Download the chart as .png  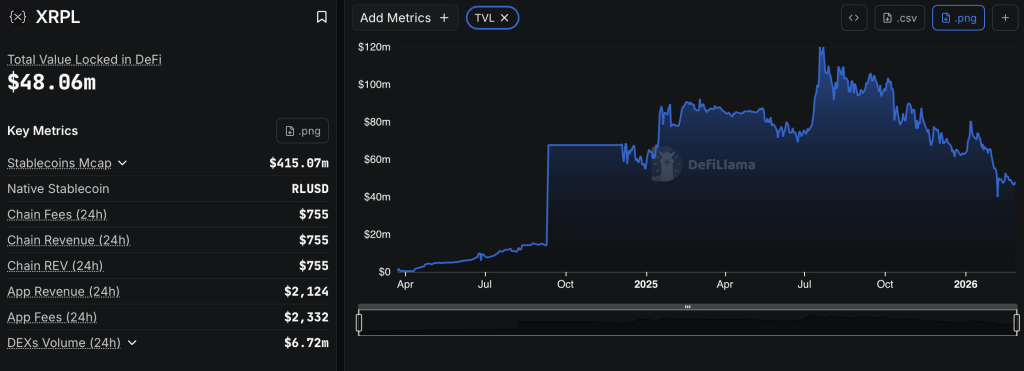coord(958,18)
